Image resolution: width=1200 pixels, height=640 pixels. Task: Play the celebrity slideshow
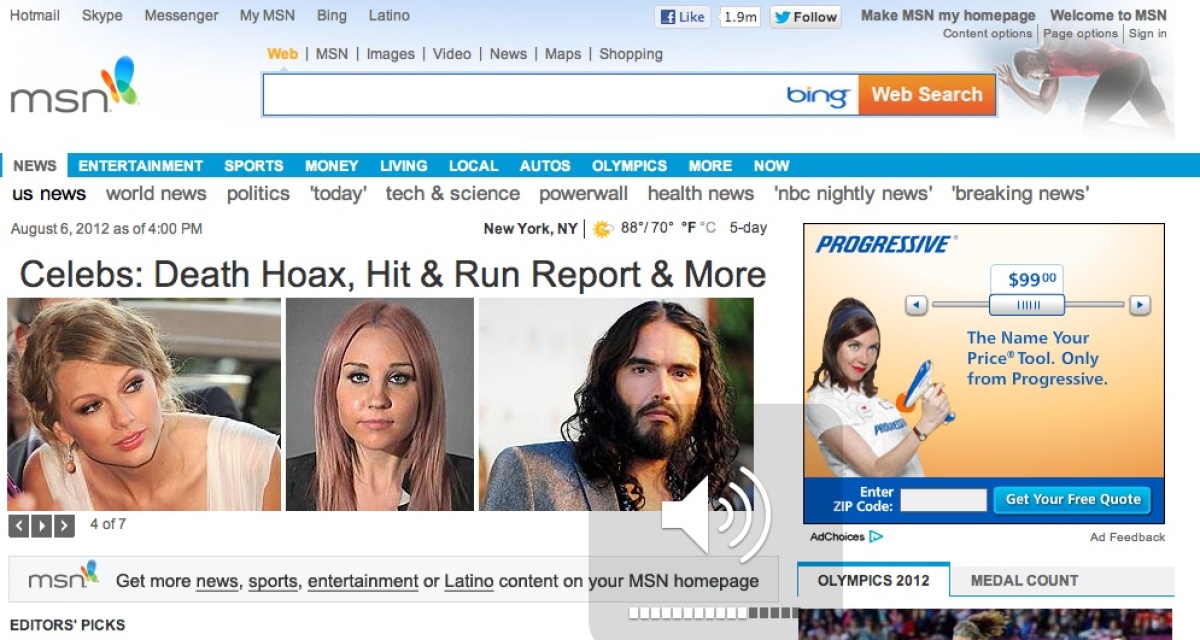[41, 525]
